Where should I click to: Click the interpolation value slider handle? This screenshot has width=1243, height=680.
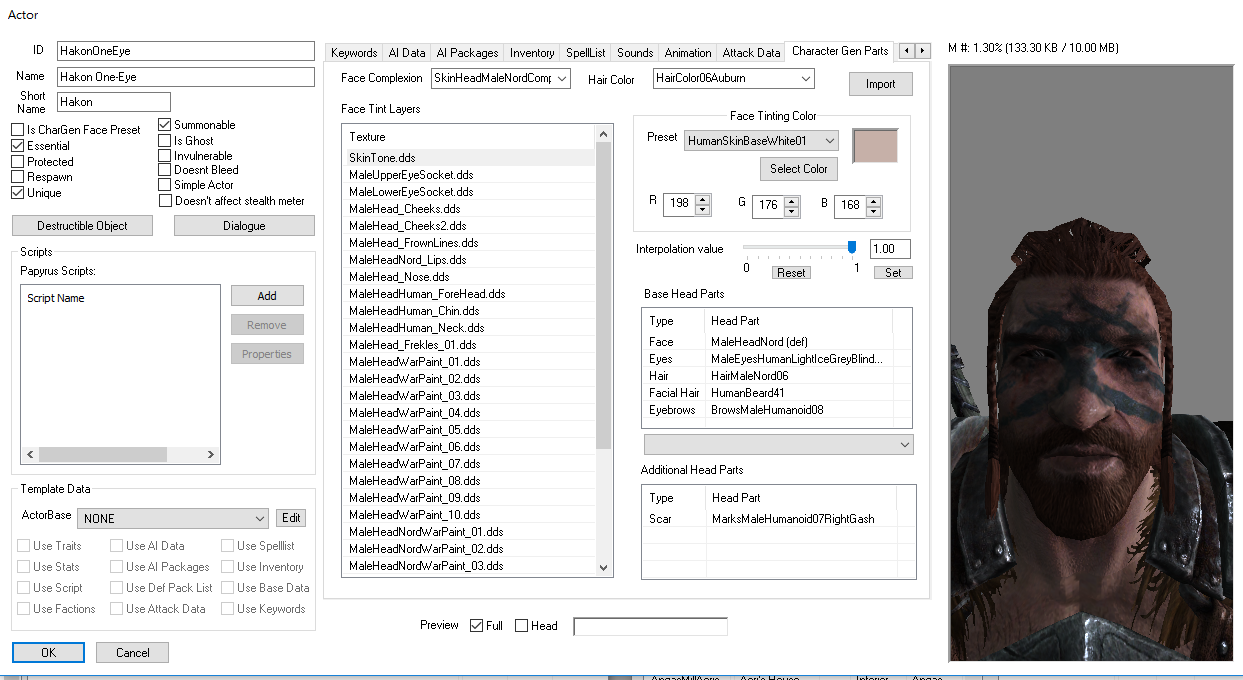[852, 247]
